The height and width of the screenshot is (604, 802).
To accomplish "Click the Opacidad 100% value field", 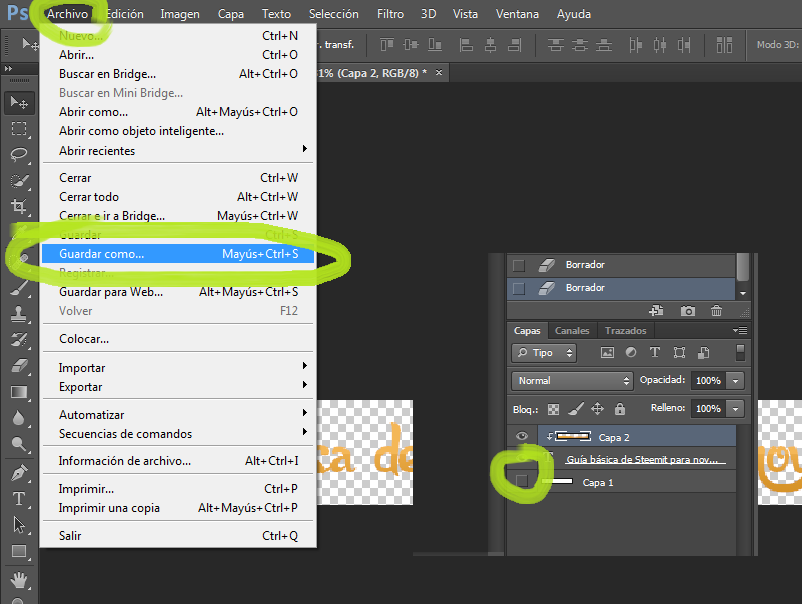I will point(708,381).
